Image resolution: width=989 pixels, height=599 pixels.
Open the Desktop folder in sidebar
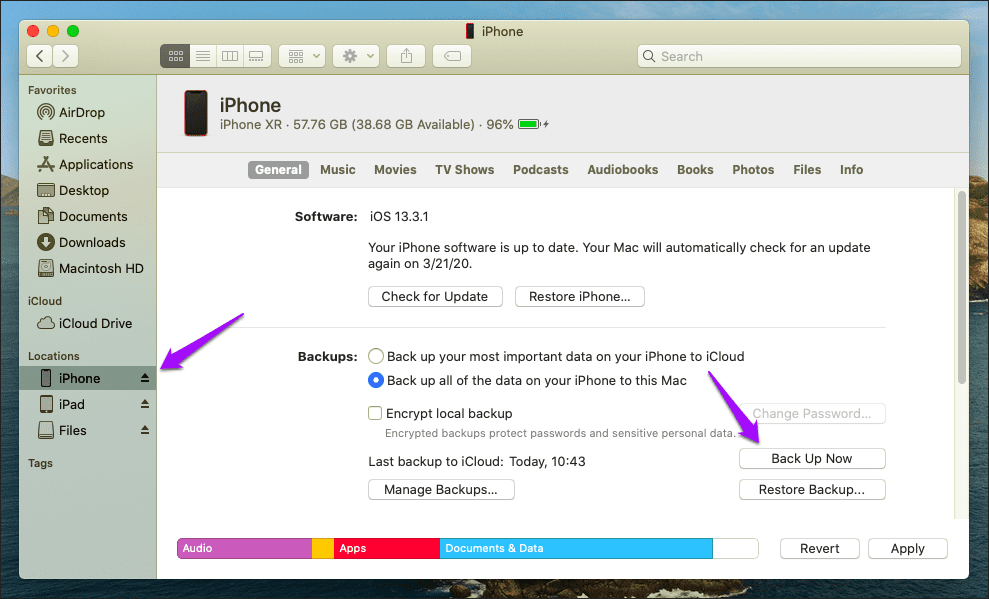coord(88,190)
